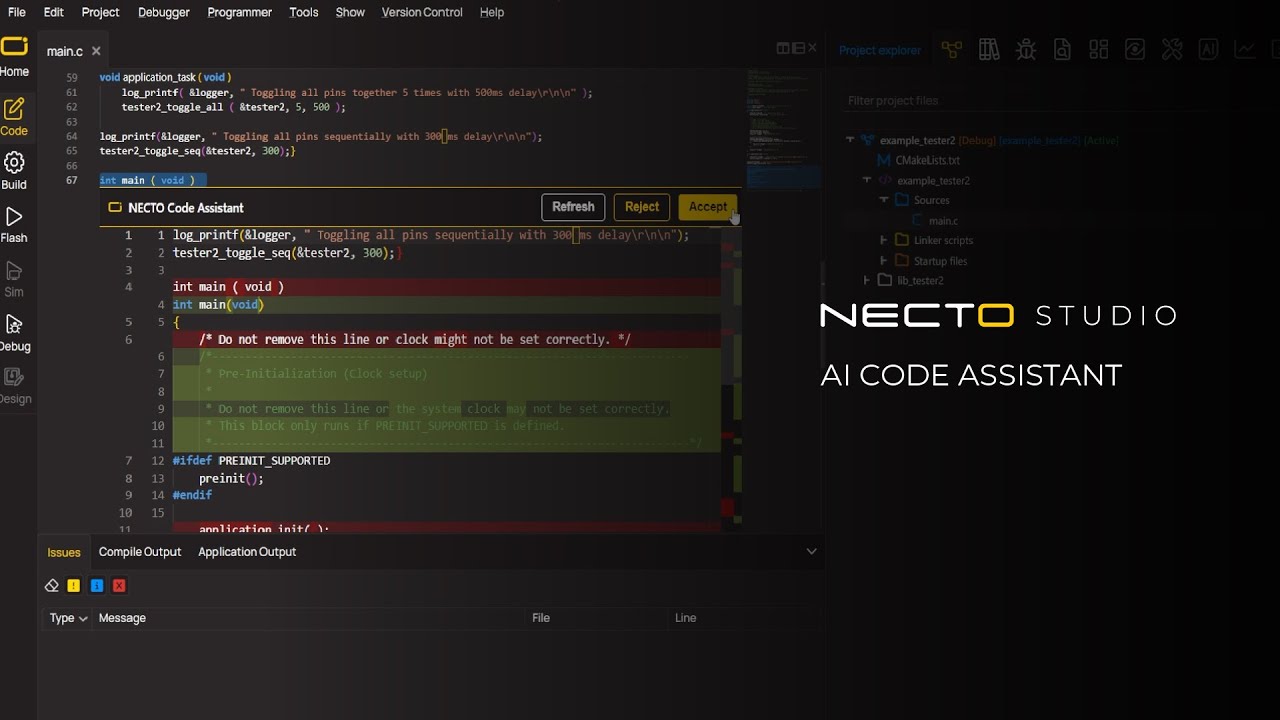Click the file search icon in toolbar

tap(1062, 50)
